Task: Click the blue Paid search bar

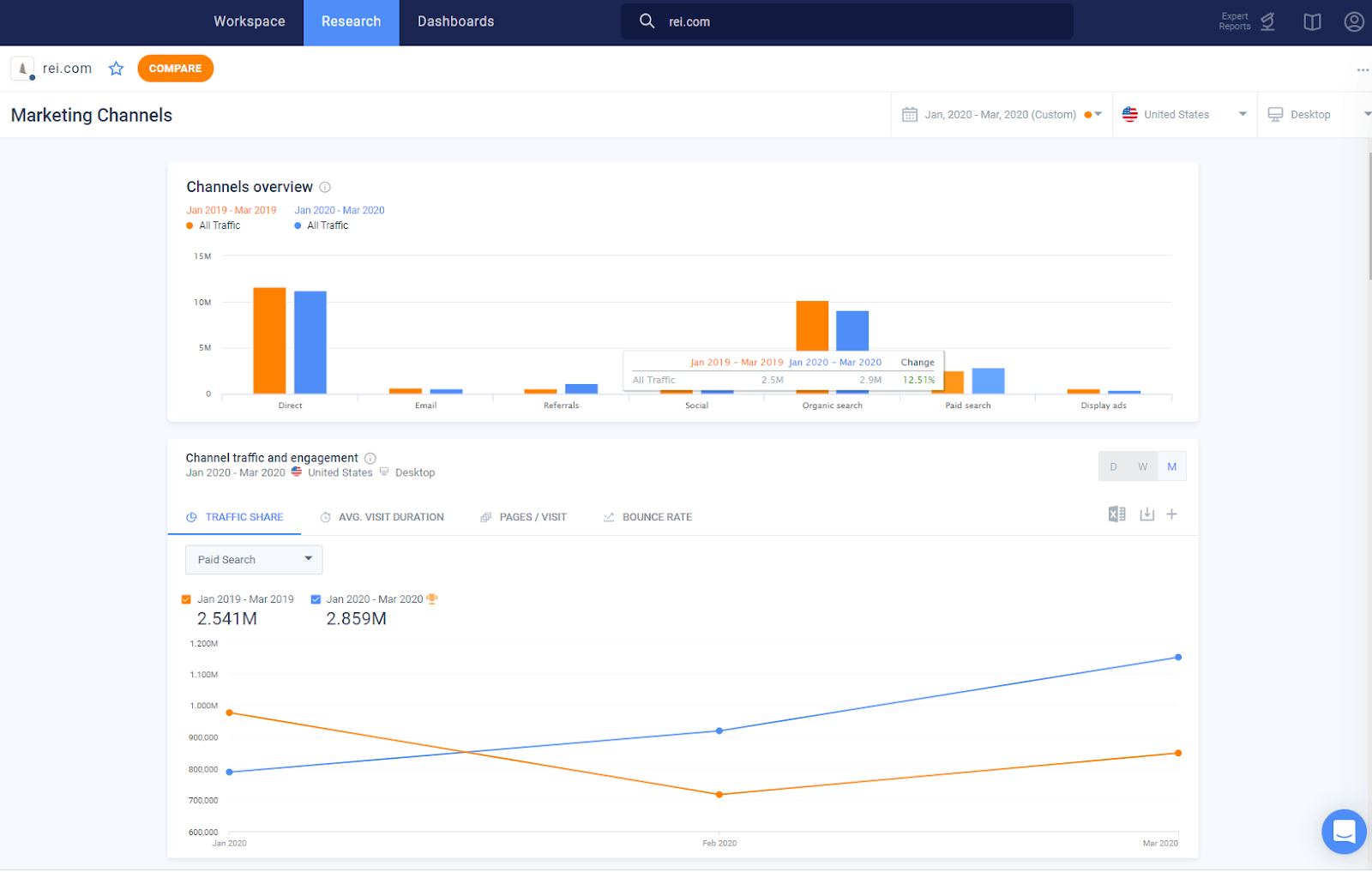Action: [x=988, y=381]
